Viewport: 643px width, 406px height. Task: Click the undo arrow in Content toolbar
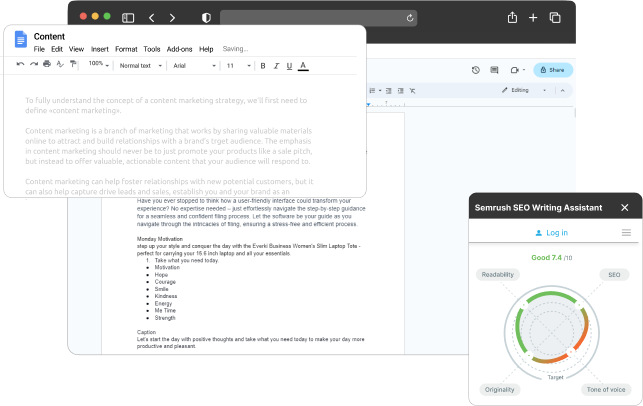tap(20, 64)
